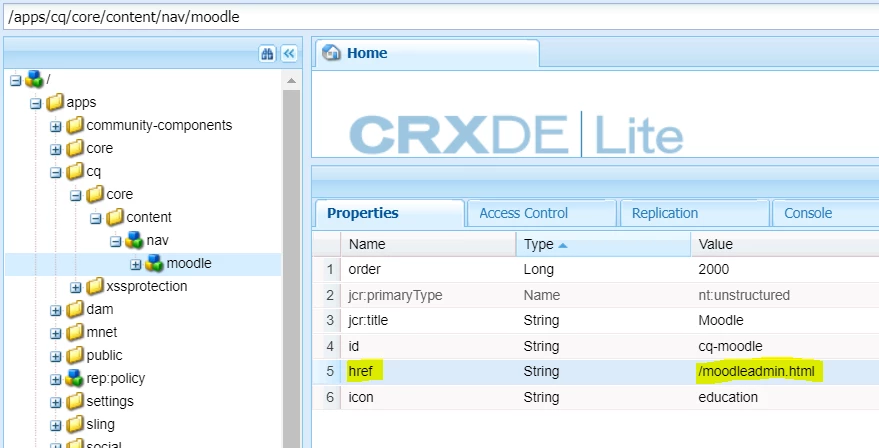This screenshot has width=879, height=448.
Task: Sort by the Type column header
Action: pos(603,244)
